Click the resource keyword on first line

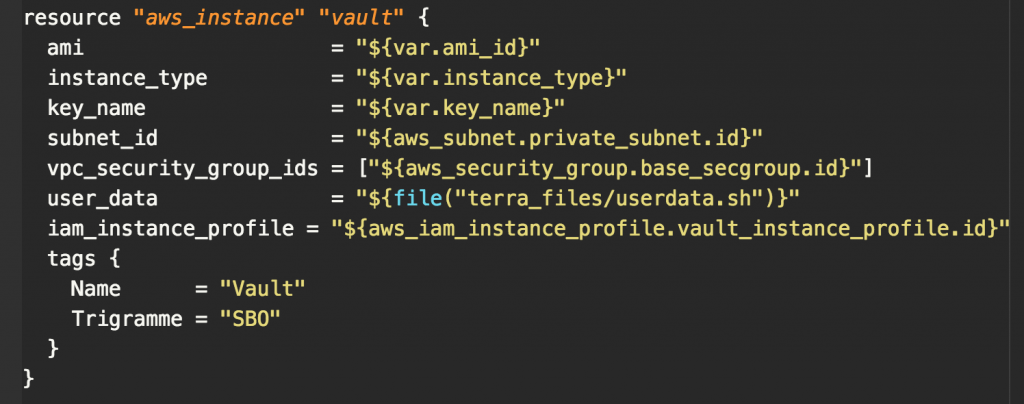click(66, 19)
